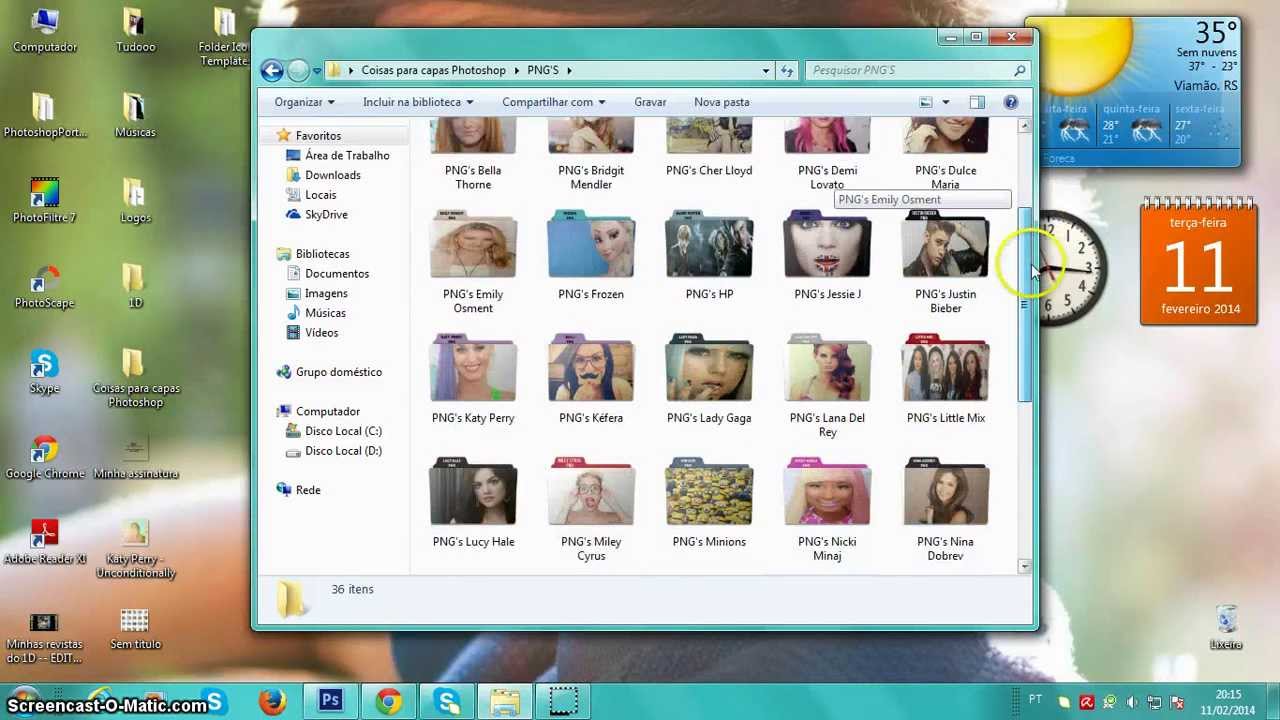Open Incluir na biblioteca menu
This screenshot has width=1280, height=720.
418,102
